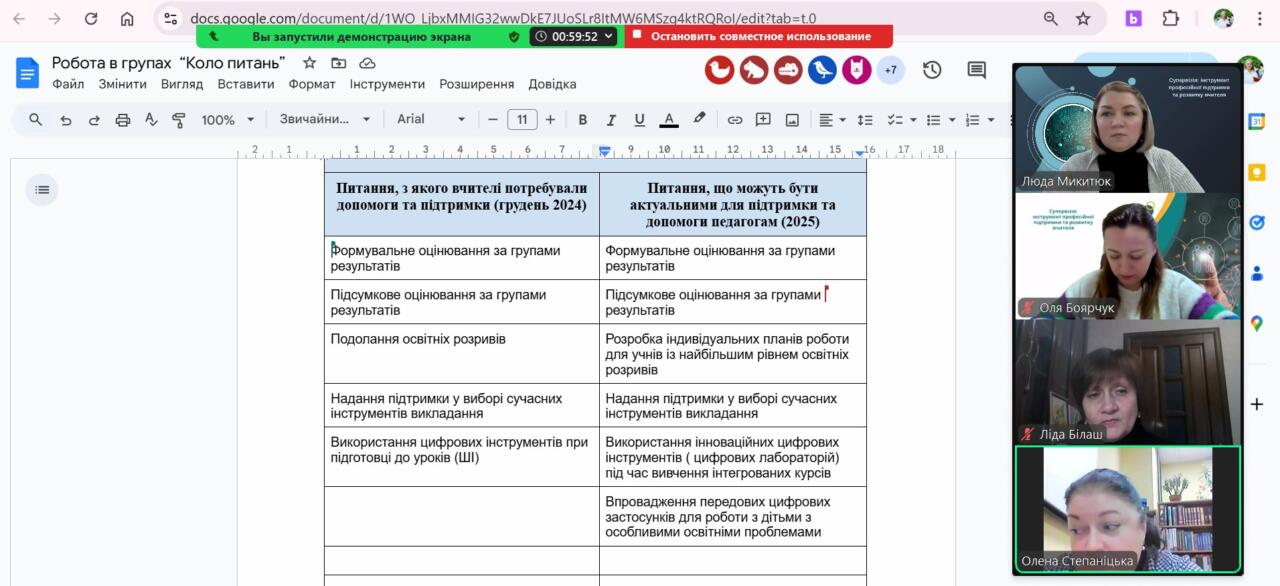The height and width of the screenshot is (586, 1280).
Task: Click the search menus magnifier icon
Action: (x=36, y=120)
